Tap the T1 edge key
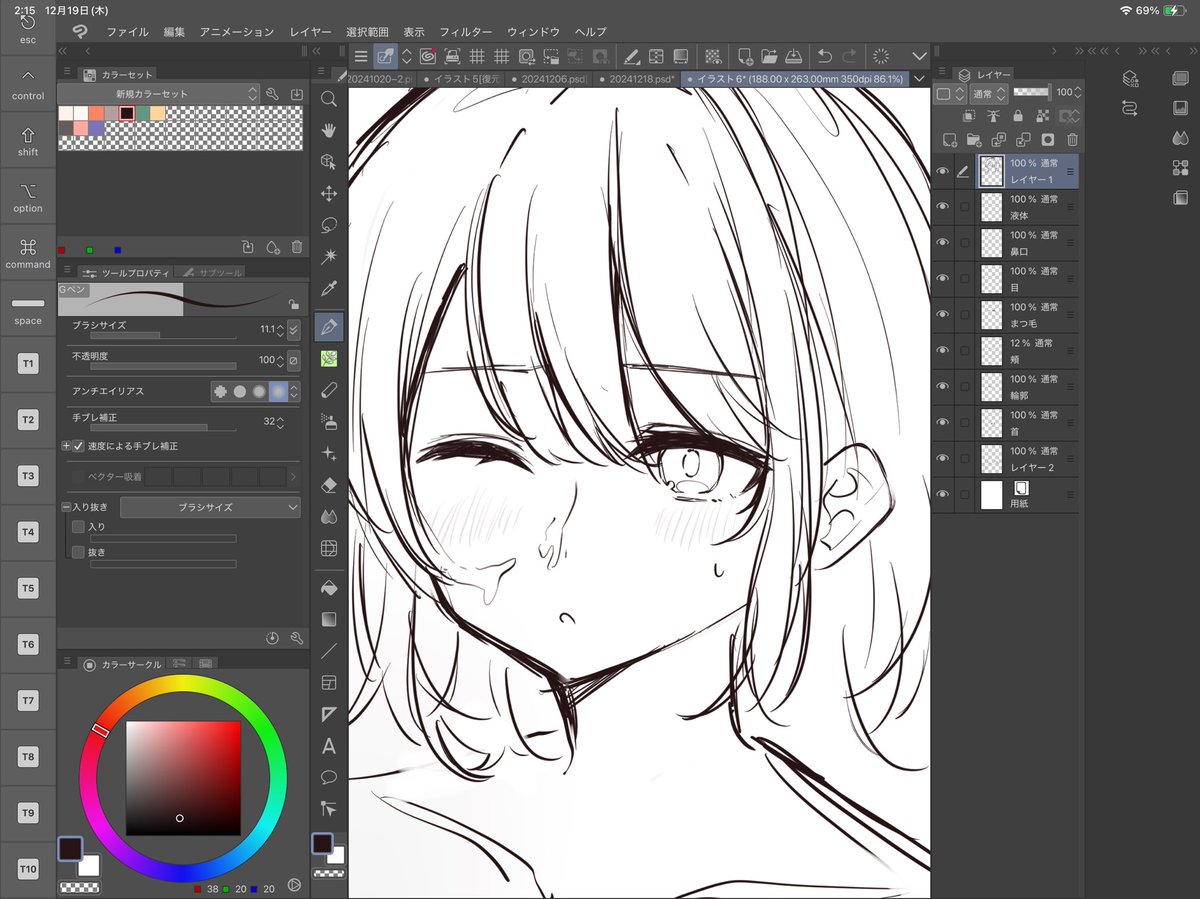 [x=27, y=364]
